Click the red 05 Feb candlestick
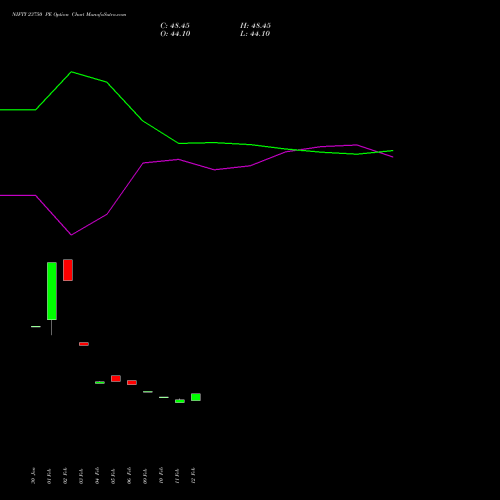 pos(116,378)
